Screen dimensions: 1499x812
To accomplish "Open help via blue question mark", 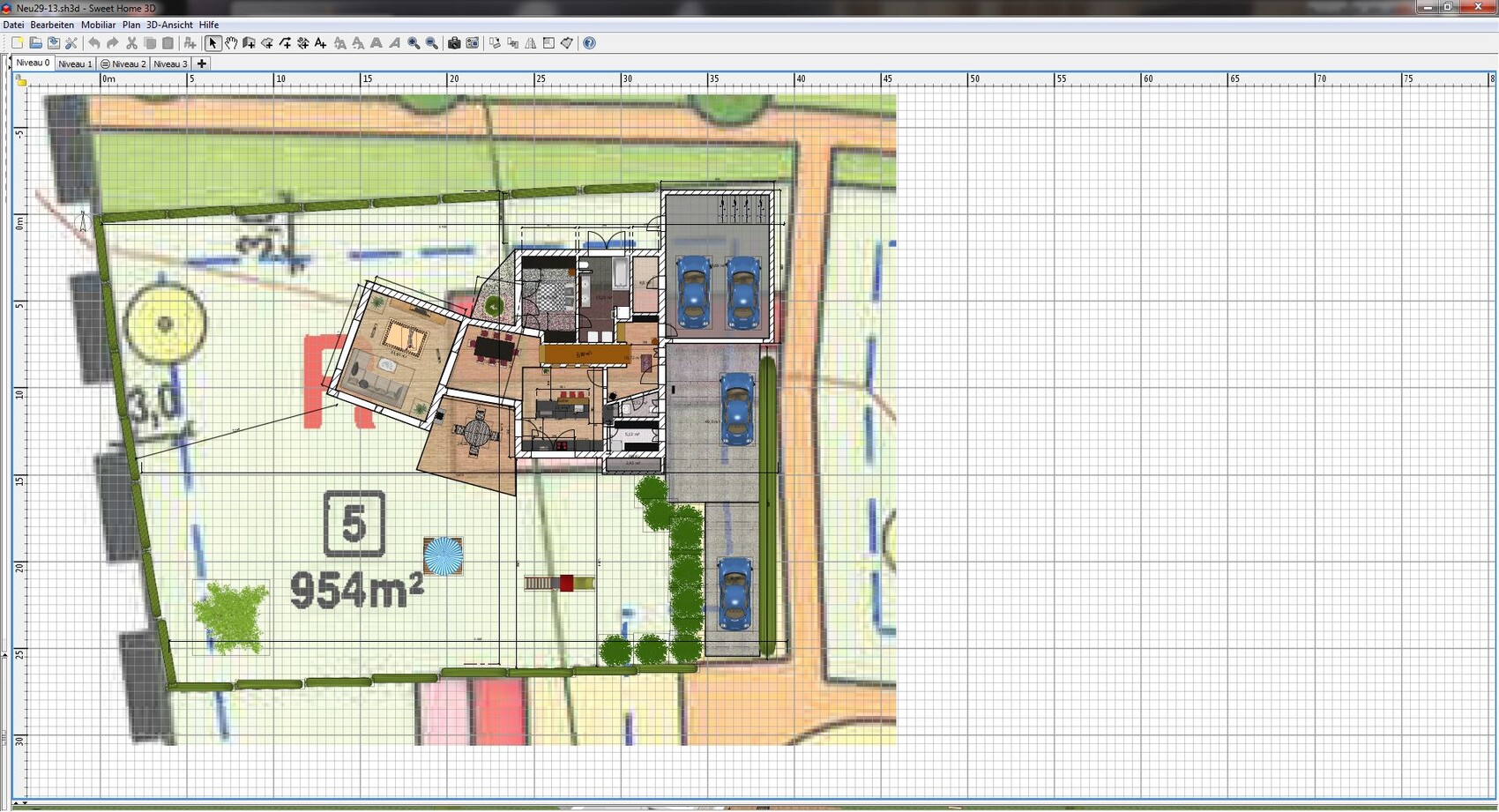I will [x=589, y=43].
